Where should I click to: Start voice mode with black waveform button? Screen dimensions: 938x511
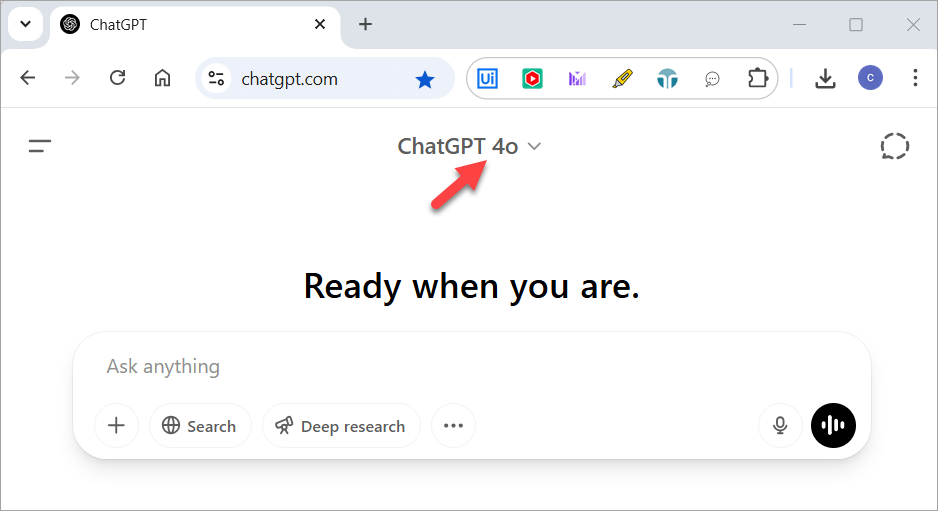click(833, 425)
